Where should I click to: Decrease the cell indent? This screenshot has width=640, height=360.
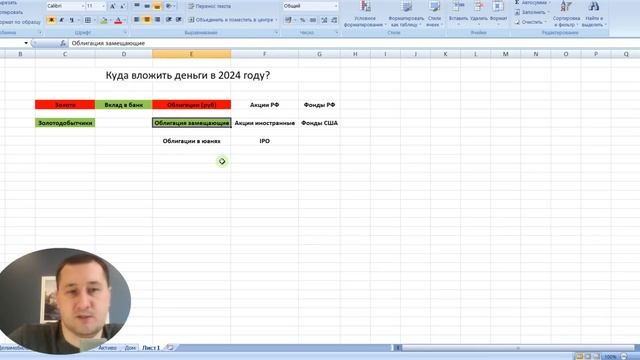169,20
